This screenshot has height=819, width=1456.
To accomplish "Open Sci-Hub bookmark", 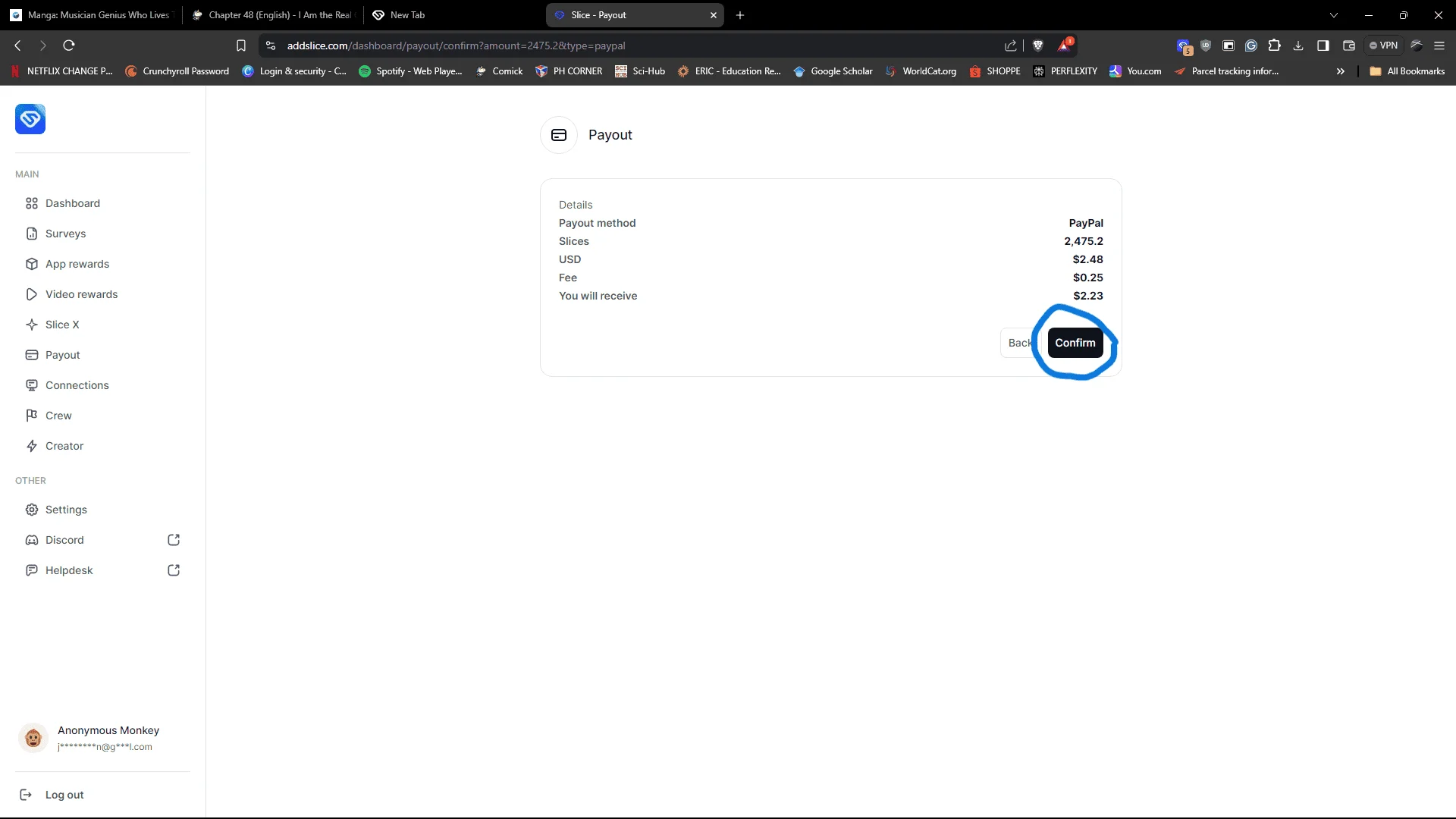I will [x=640, y=71].
